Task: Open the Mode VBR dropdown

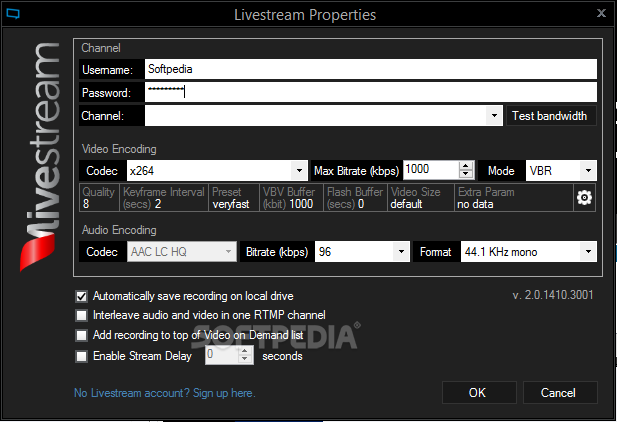Action: click(x=588, y=170)
